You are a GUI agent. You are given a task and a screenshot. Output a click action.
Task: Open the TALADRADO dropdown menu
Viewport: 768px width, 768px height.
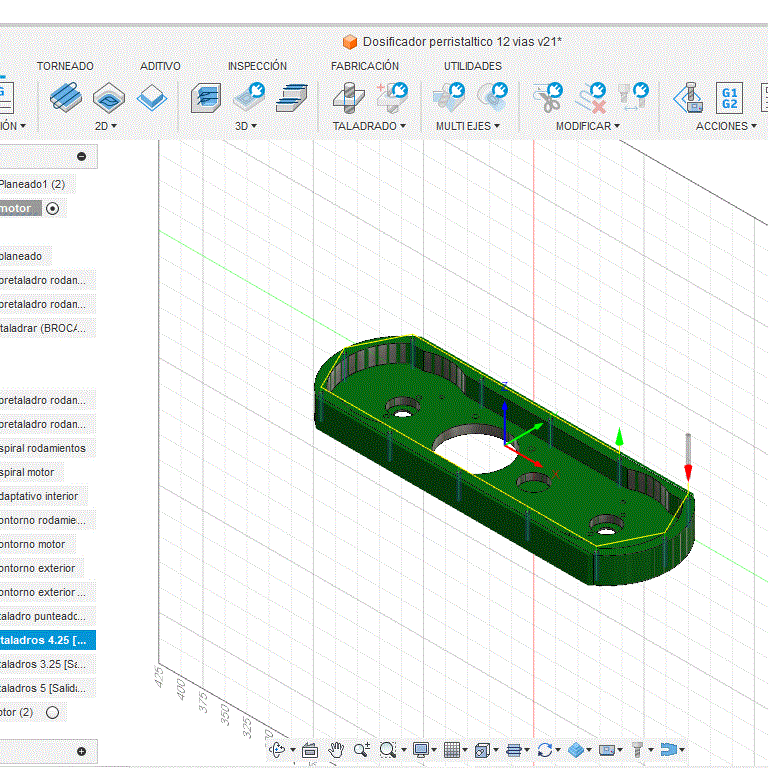(369, 126)
